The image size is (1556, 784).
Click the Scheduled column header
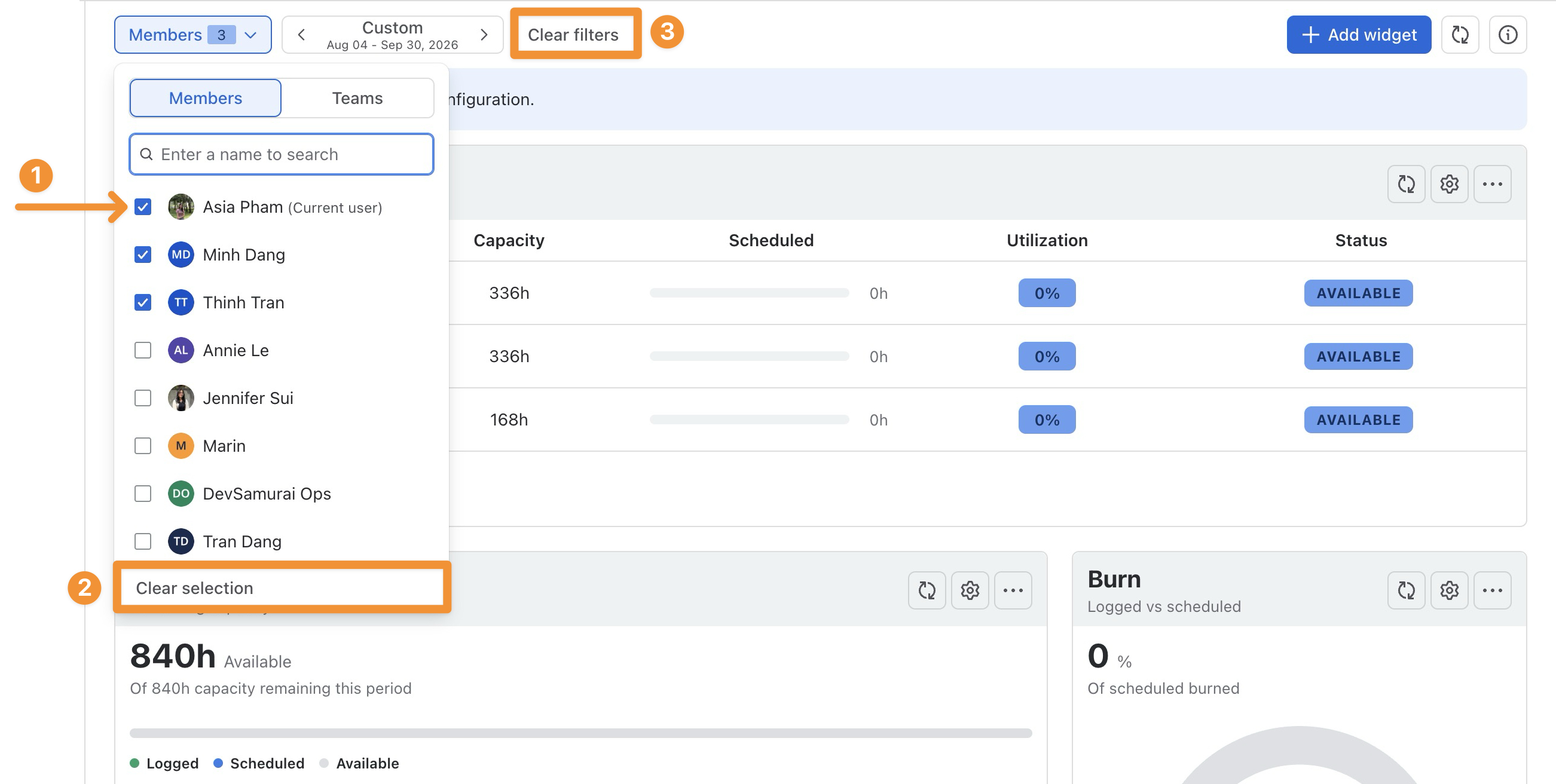click(x=771, y=240)
